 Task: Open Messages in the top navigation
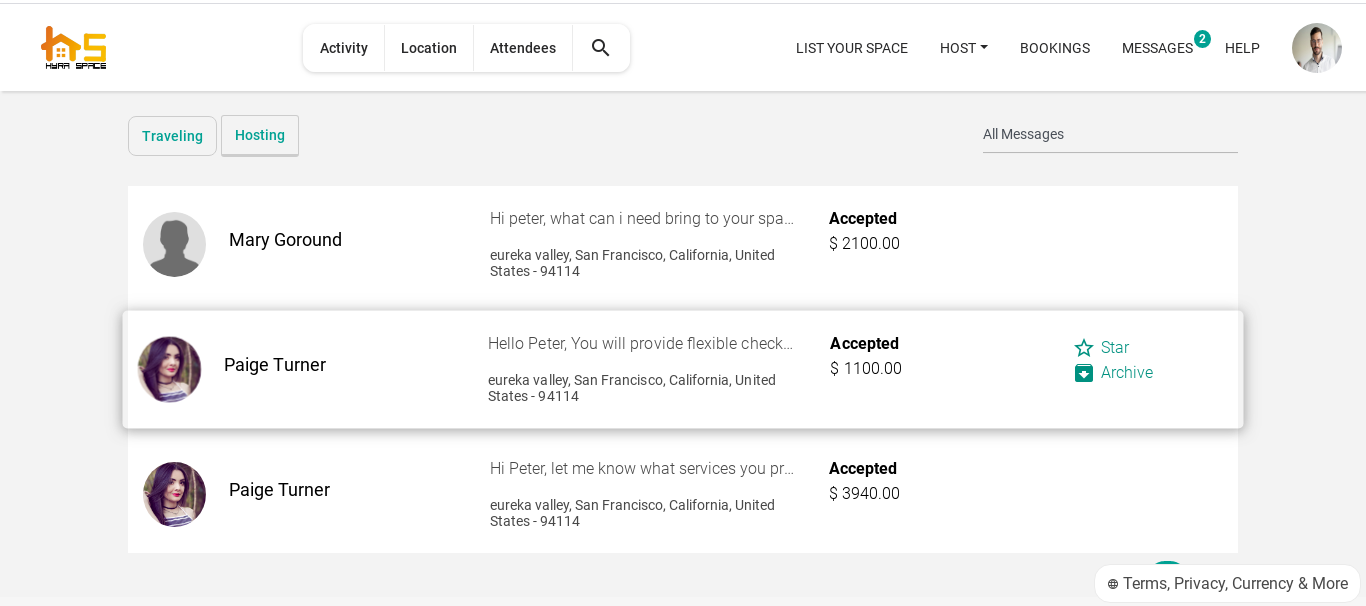click(1157, 48)
